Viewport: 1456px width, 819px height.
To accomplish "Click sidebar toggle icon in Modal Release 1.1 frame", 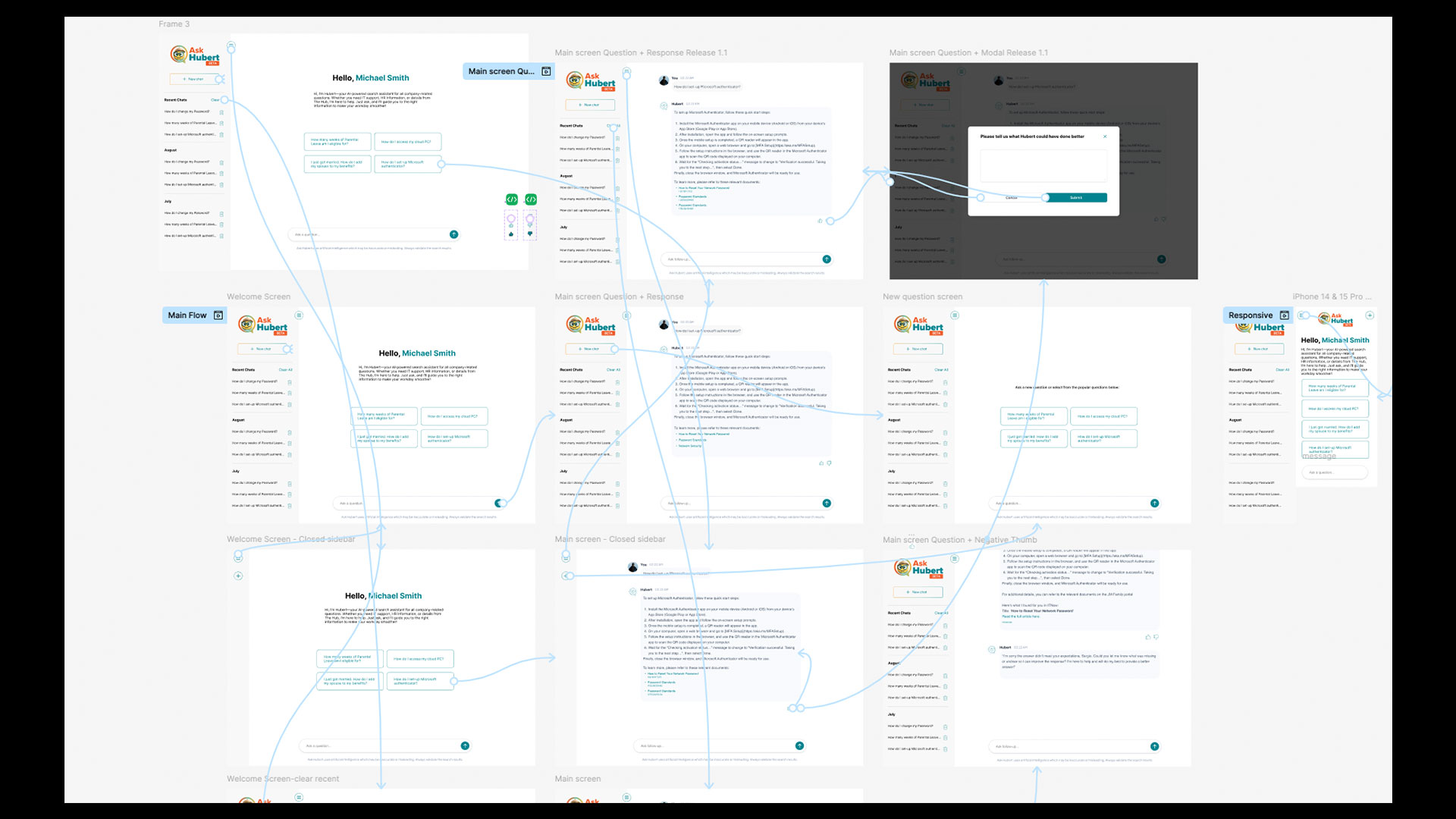I will click(x=961, y=71).
